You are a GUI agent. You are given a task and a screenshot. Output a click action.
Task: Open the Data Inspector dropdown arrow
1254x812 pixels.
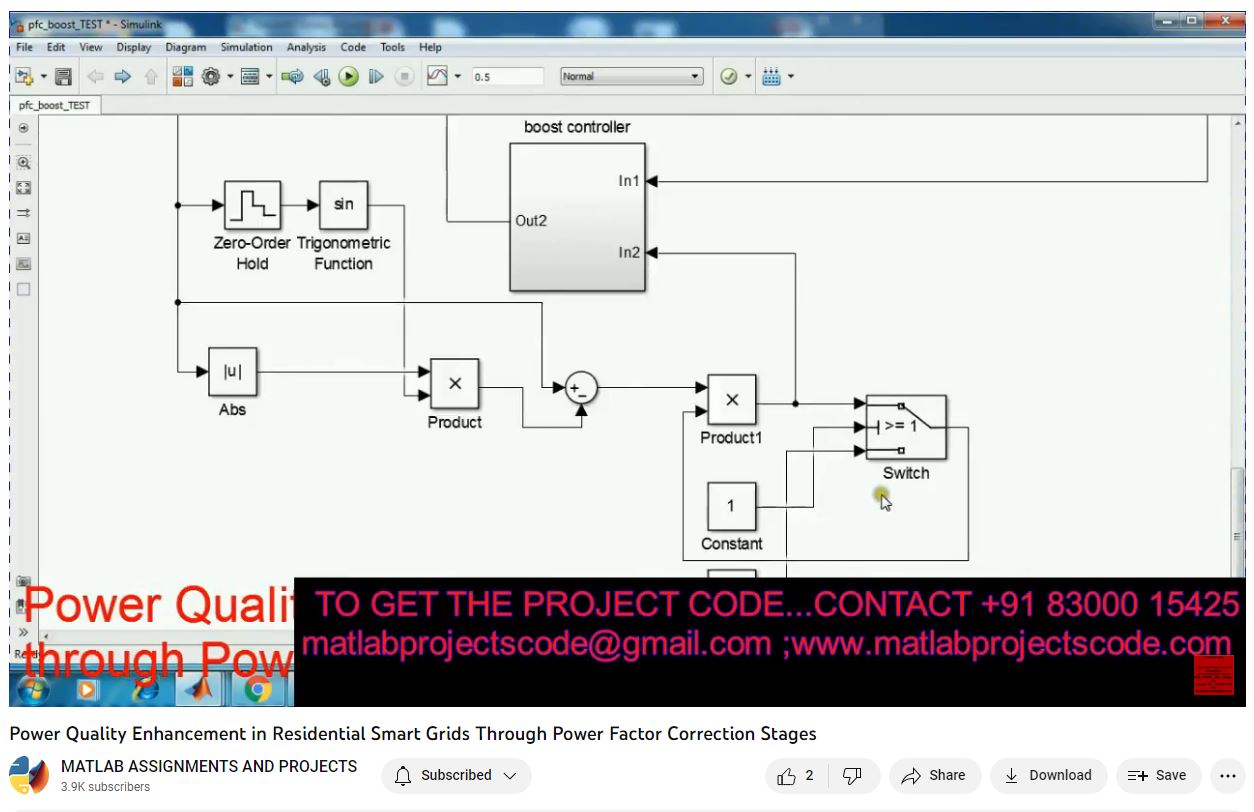458,77
